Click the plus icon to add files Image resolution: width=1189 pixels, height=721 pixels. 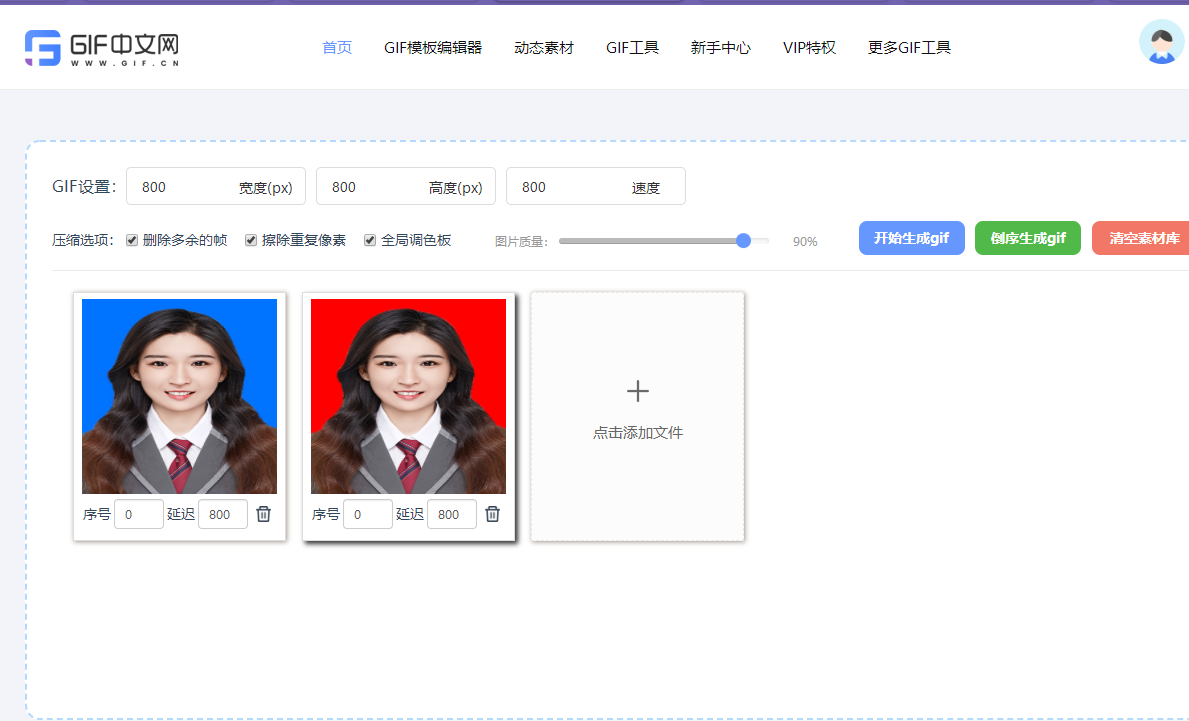(637, 391)
